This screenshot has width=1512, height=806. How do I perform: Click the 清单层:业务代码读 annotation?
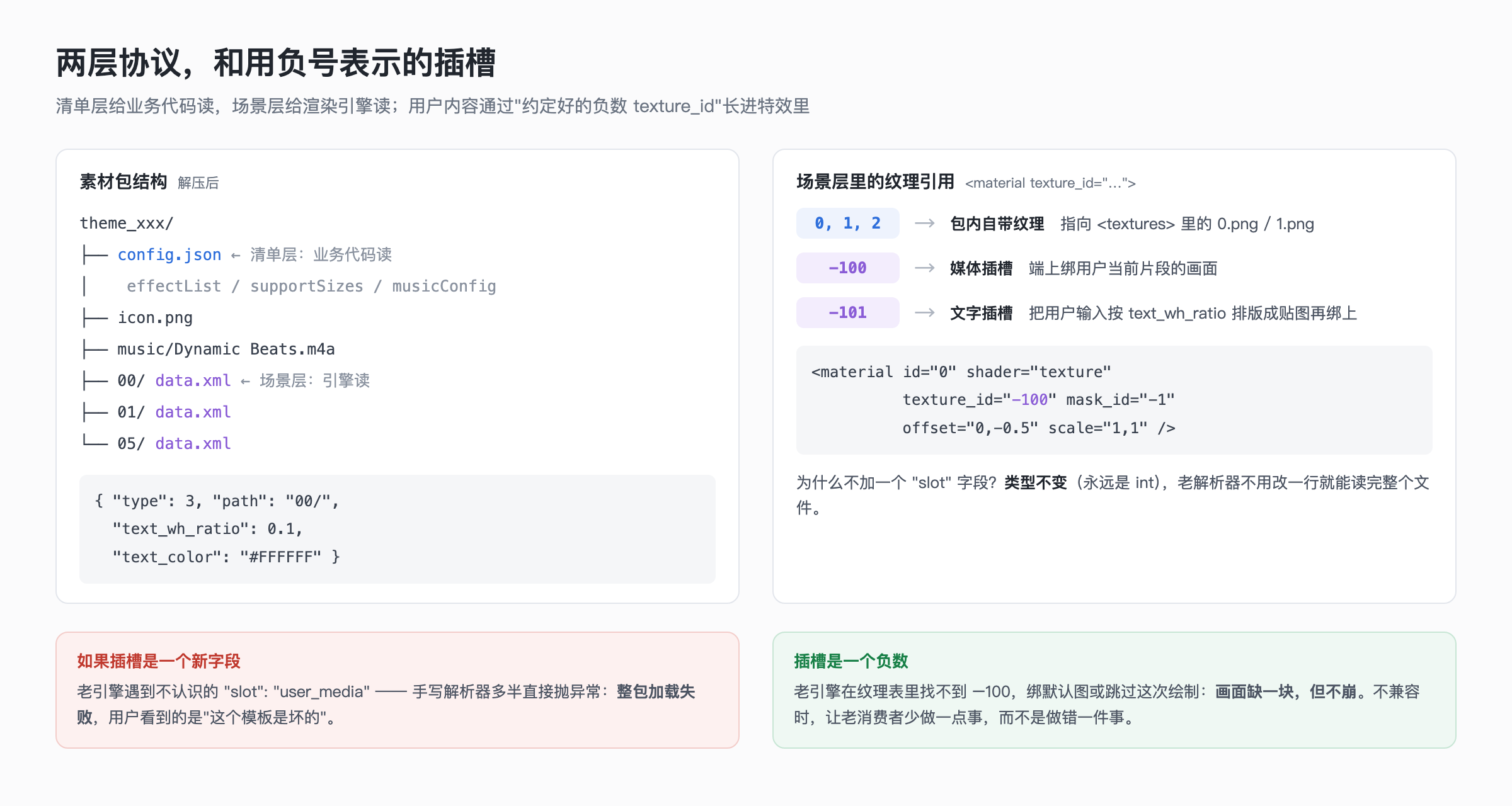321,254
